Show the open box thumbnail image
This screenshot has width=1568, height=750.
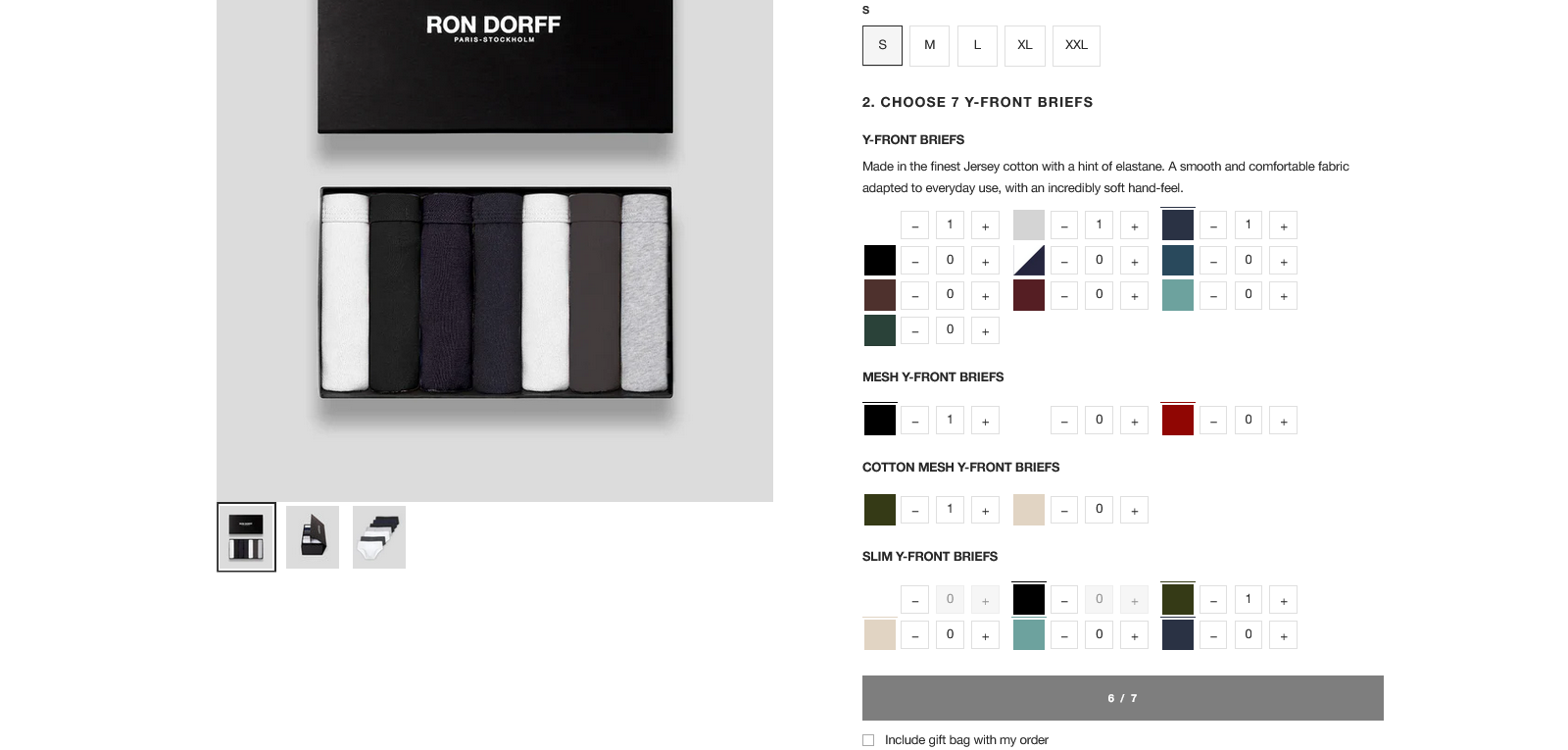click(x=313, y=537)
